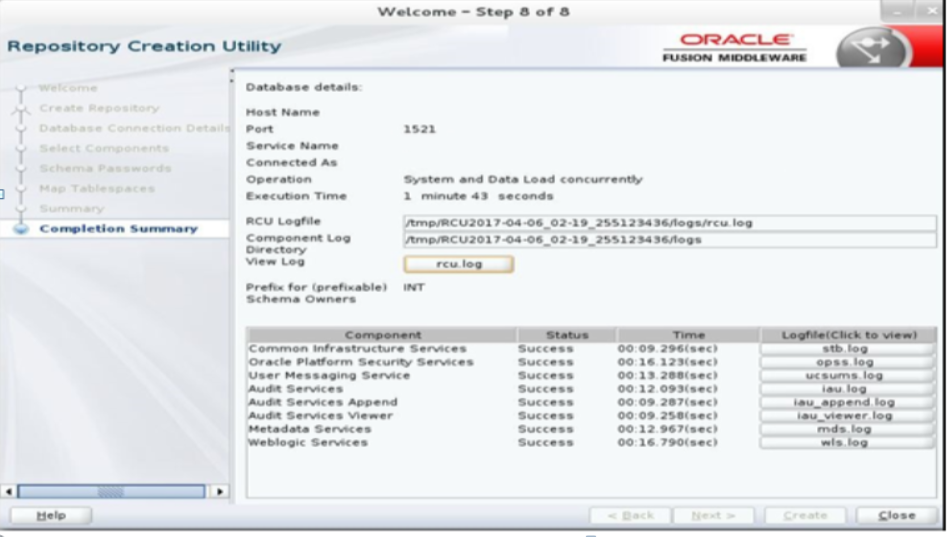Viewport: 947px width, 537px height.
Task: Select the Select Components step
Action: click(104, 148)
